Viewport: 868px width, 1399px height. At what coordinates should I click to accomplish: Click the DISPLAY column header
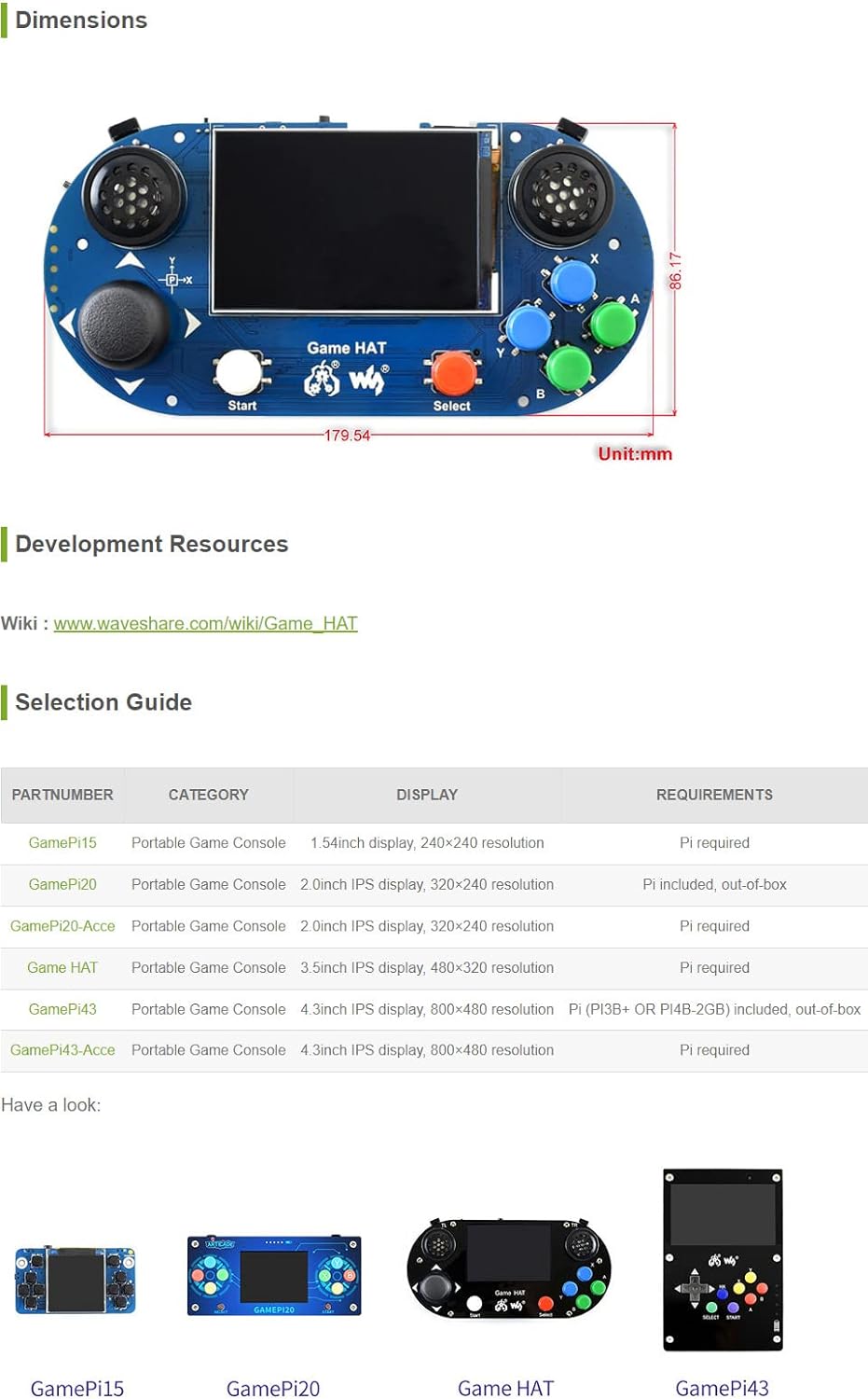(x=427, y=796)
